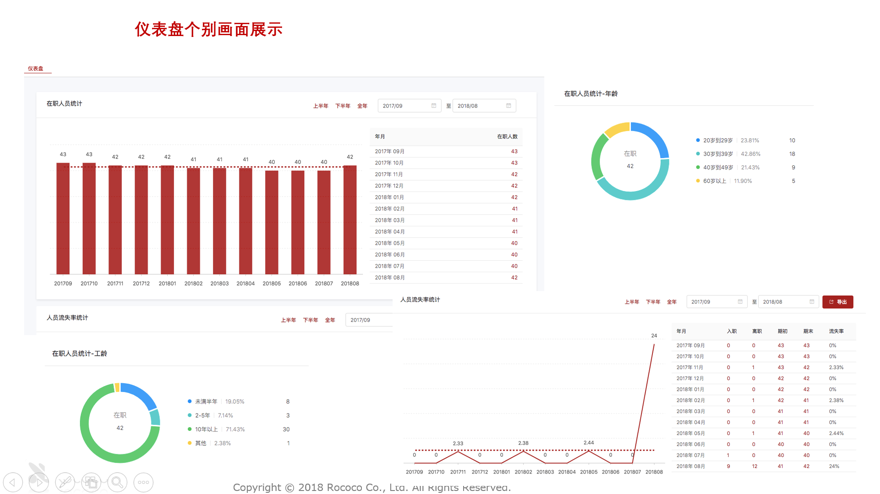Open 2018/08 date field beside 导出 button

(x=789, y=302)
